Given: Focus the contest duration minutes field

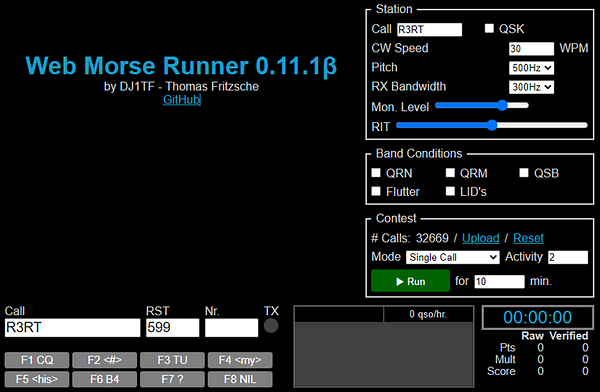Looking at the screenshot, I should pyautogui.click(x=499, y=281).
